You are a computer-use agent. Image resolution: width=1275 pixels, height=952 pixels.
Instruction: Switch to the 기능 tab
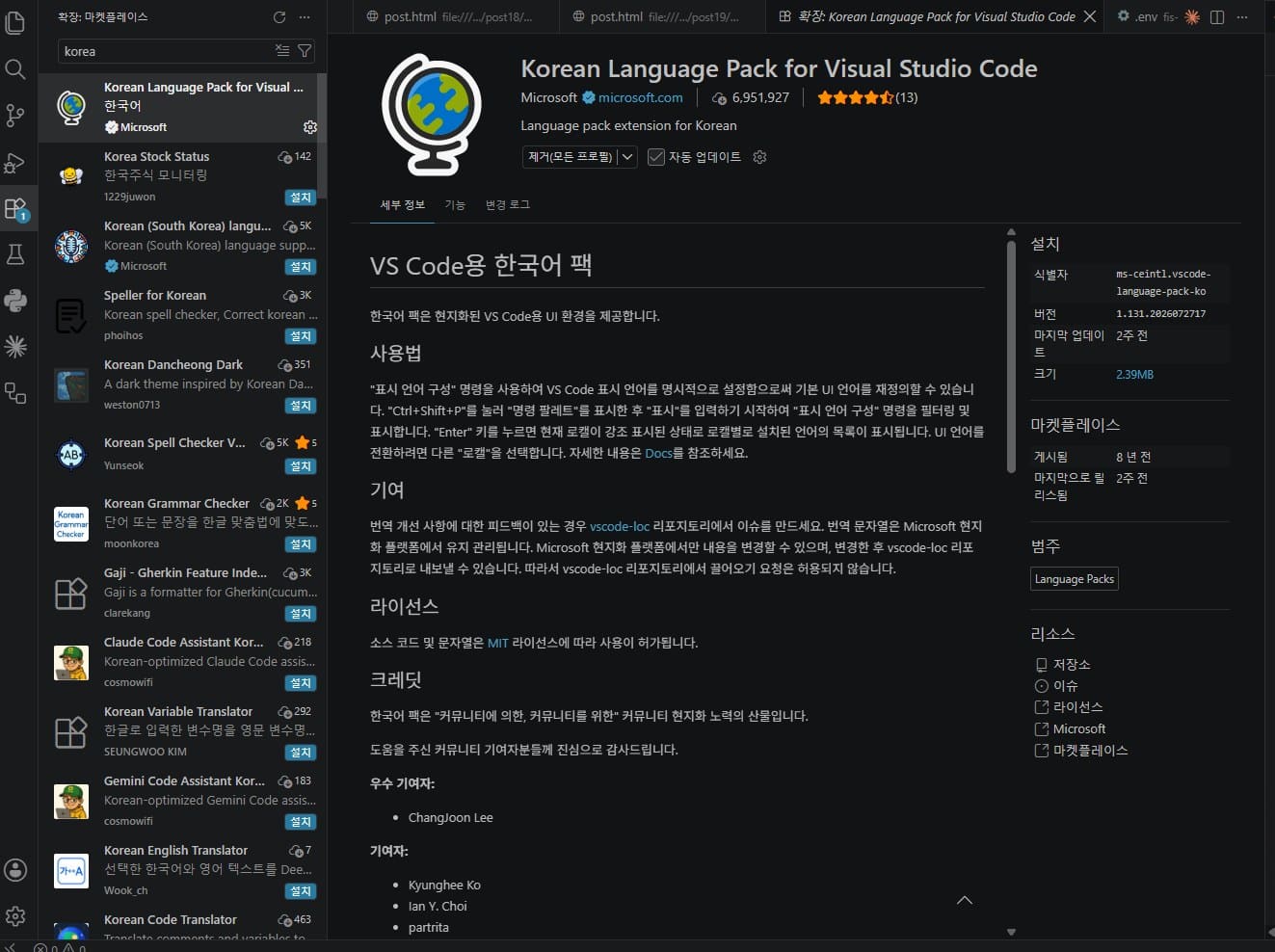(x=455, y=204)
